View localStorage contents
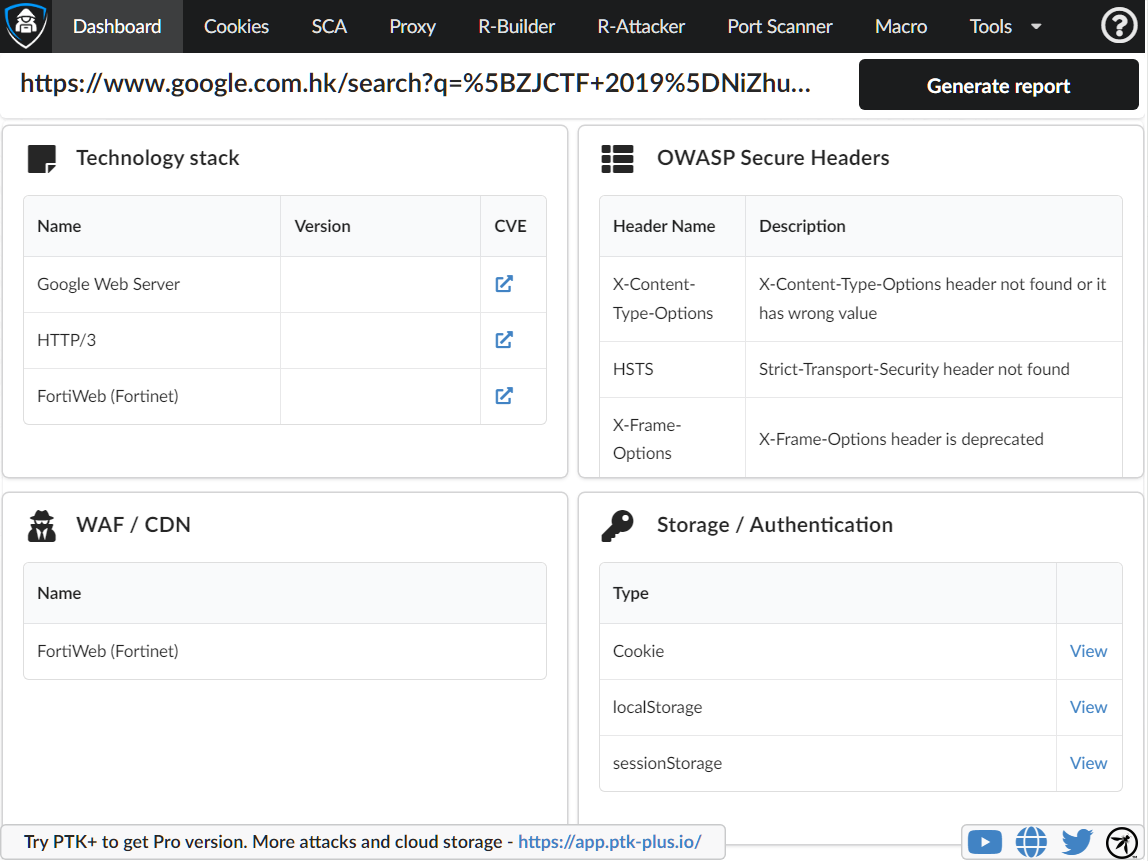The width and height of the screenshot is (1148, 861). [x=1088, y=707]
